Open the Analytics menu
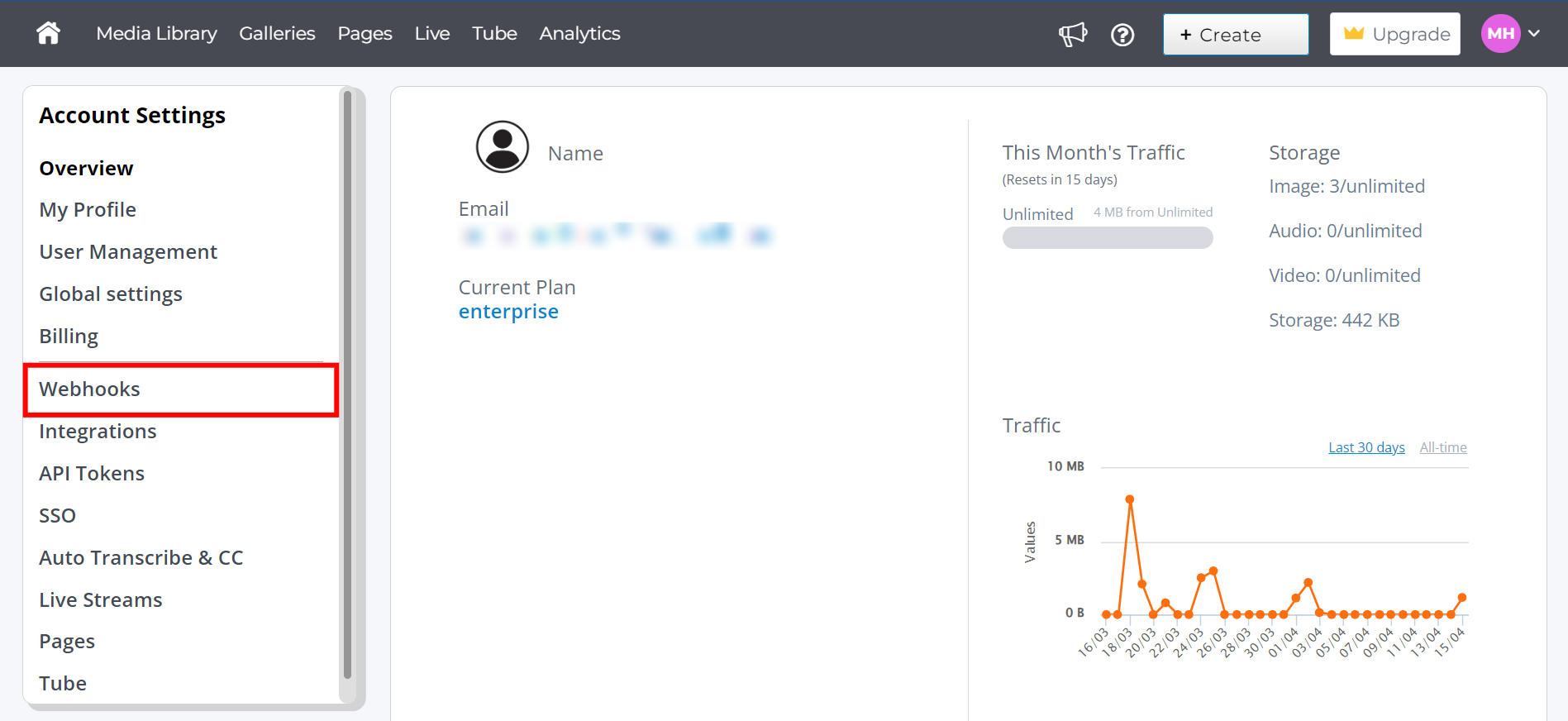 [579, 34]
